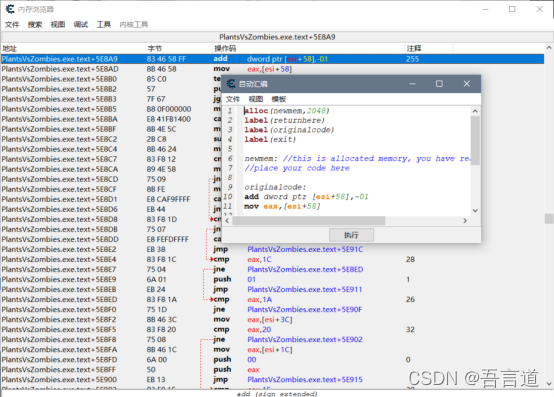The height and width of the screenshot is (397, 554).
Task: Click the bytes cell 83 F8 1A
Action: point(162,300)
